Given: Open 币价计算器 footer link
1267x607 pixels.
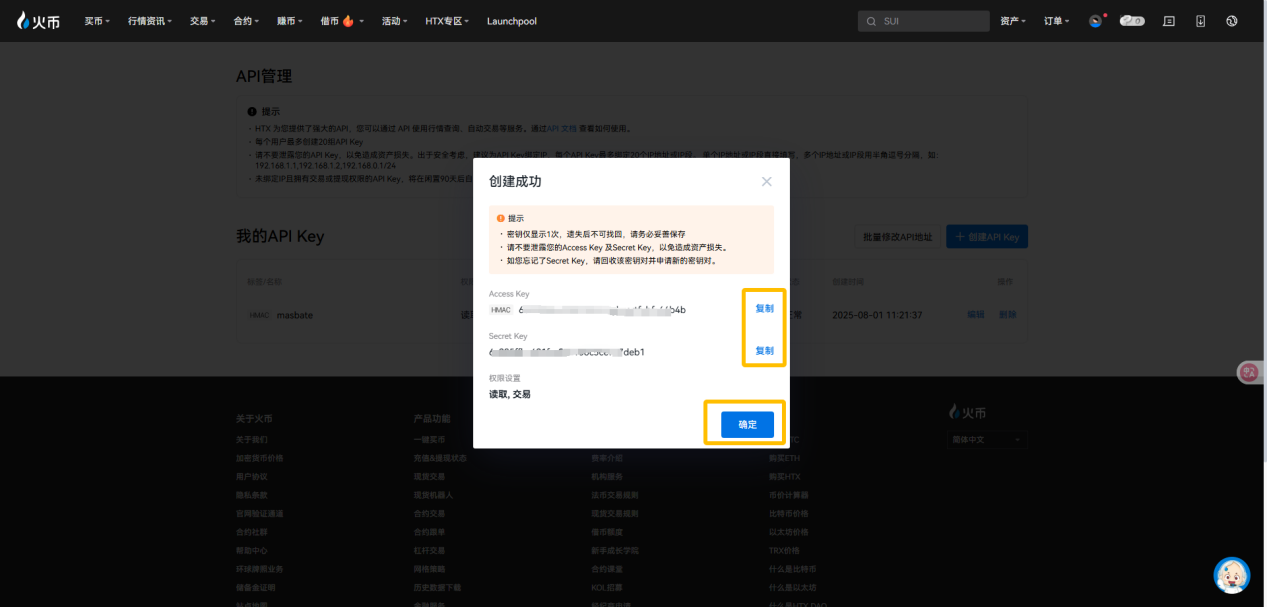Looking at the screenshot, I should pyautogui.click(x=790, y=495).
